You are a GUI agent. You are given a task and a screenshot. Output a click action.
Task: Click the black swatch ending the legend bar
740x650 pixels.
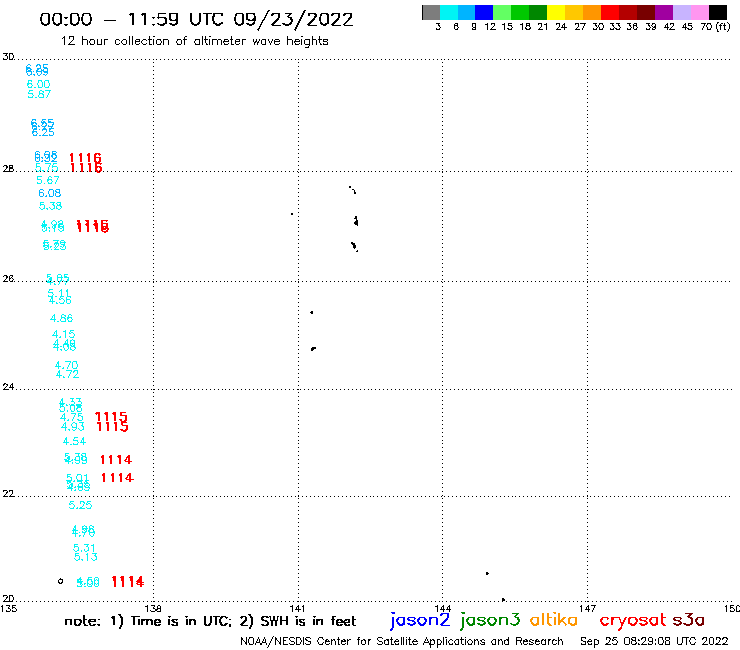(x=717, y=12)
